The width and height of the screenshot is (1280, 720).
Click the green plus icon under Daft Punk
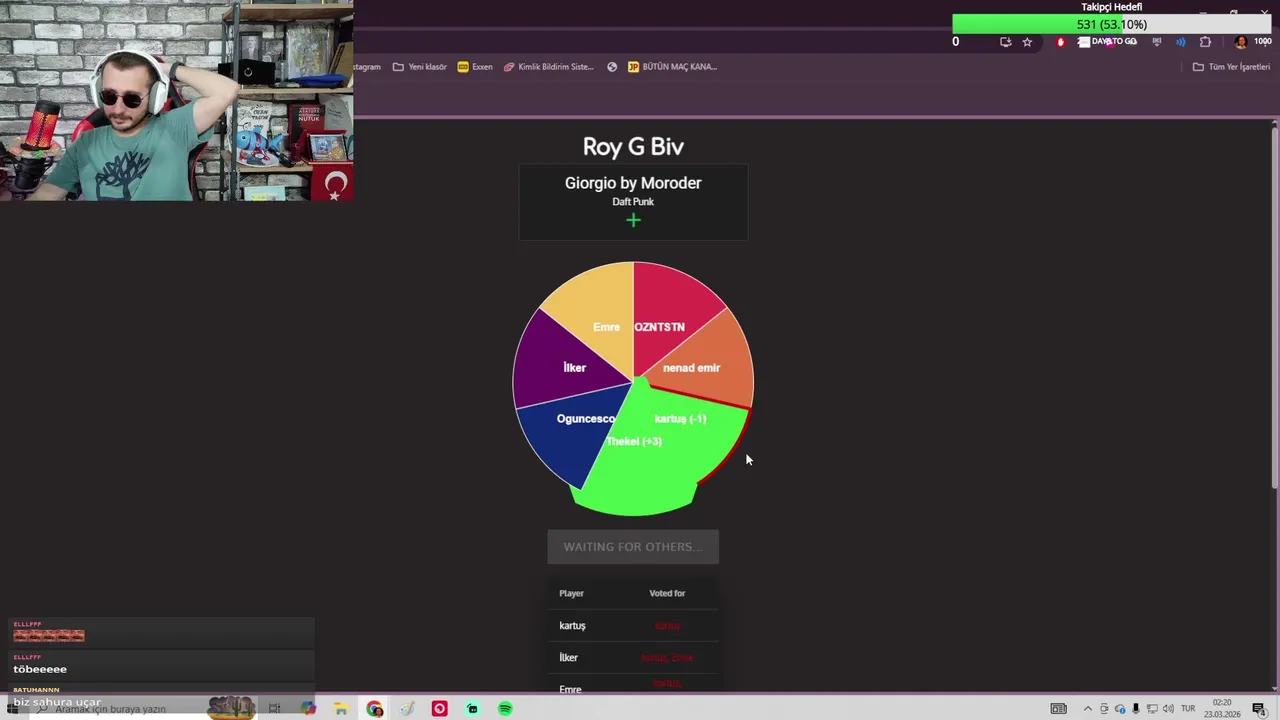[x=633, y=220]
